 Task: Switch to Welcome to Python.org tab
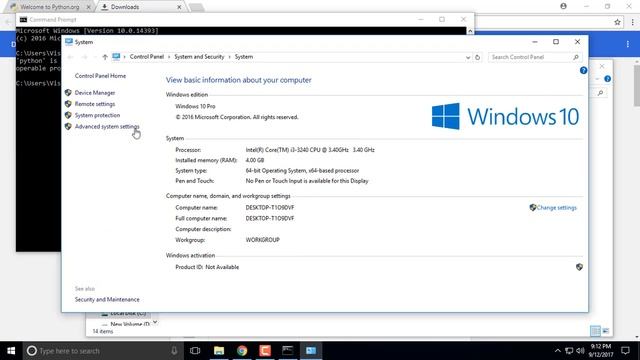49,7
